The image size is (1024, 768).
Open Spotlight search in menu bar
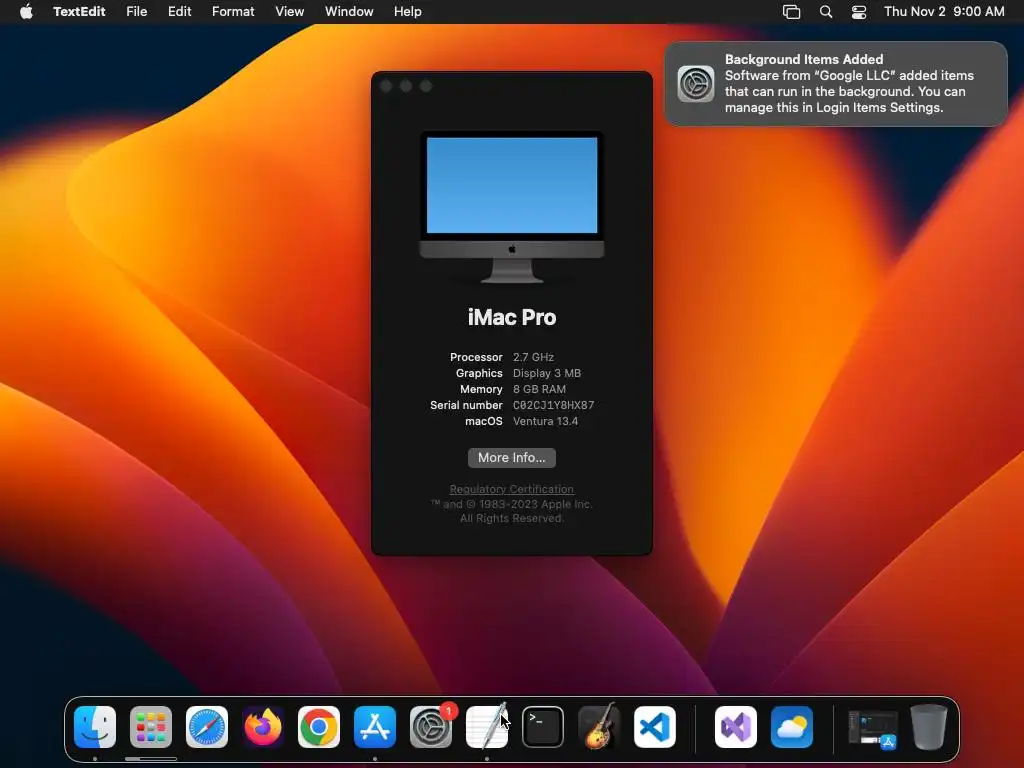click(x=825, y=12)
